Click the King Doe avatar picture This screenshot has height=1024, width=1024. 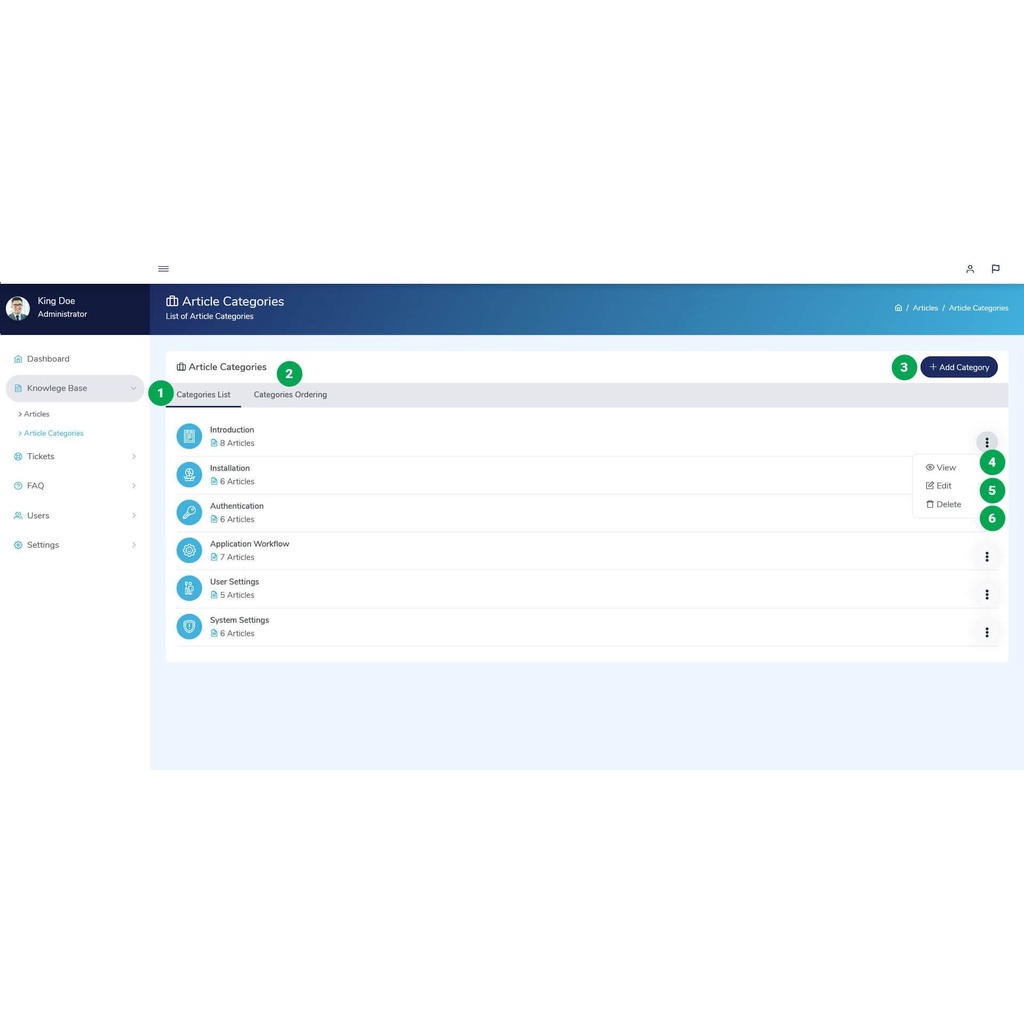pos(18,308)
